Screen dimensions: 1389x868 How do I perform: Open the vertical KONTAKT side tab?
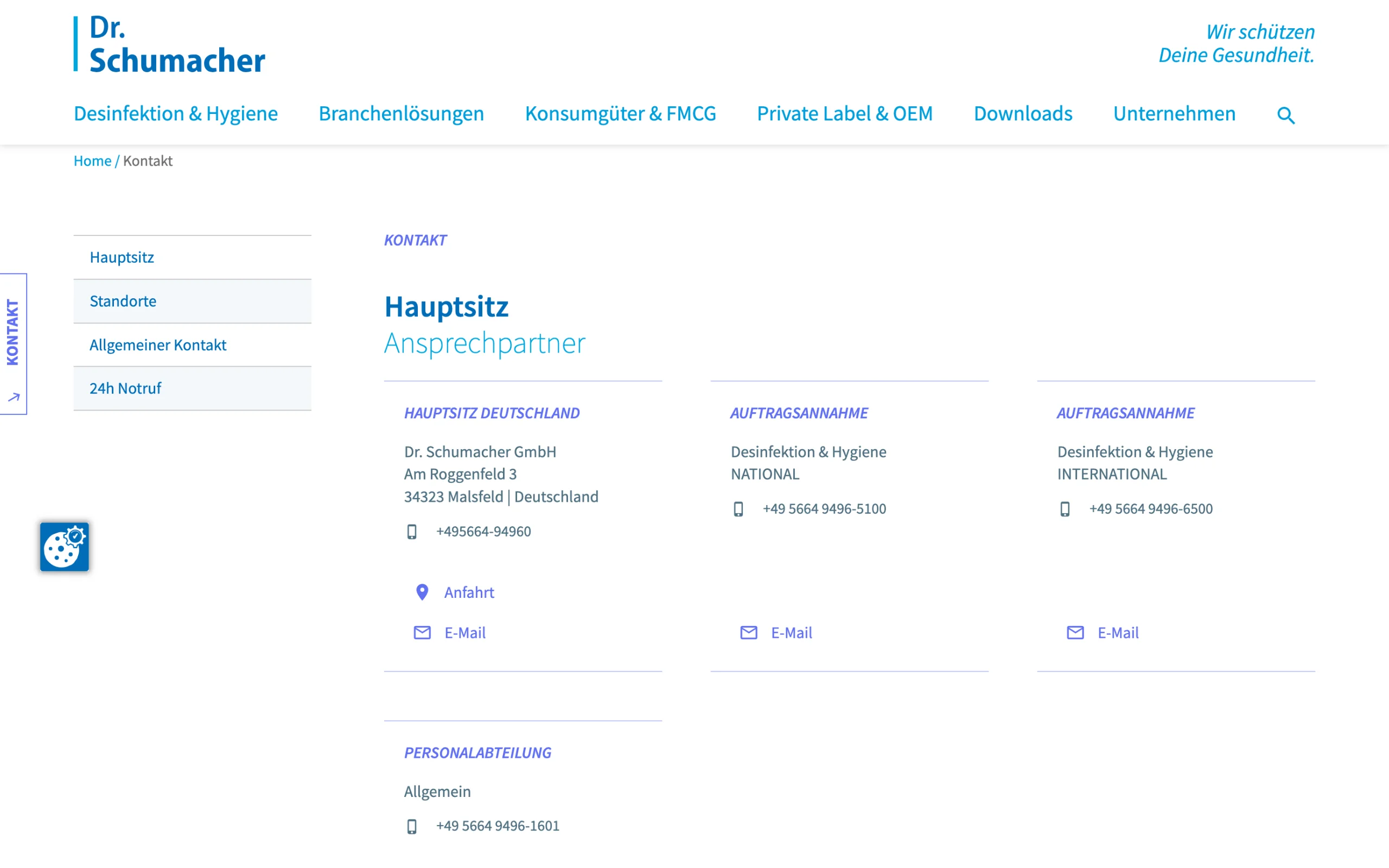pyautogui.click(x=13, y=344)
